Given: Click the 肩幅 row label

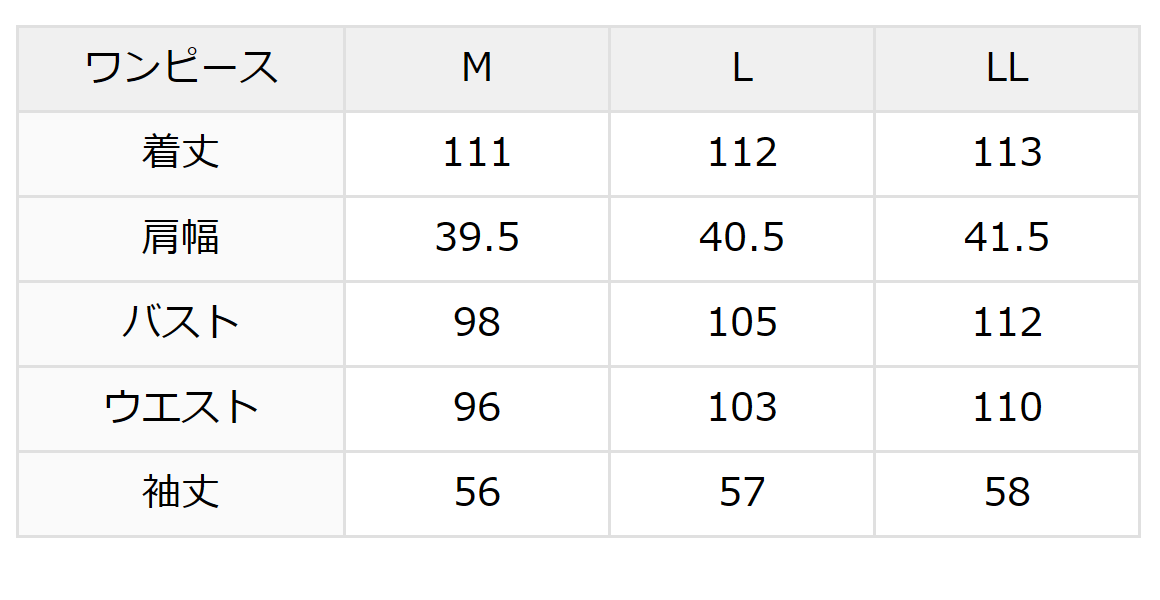Looking at the screenshot, I should pyautogui.click(x=181, y=238).
